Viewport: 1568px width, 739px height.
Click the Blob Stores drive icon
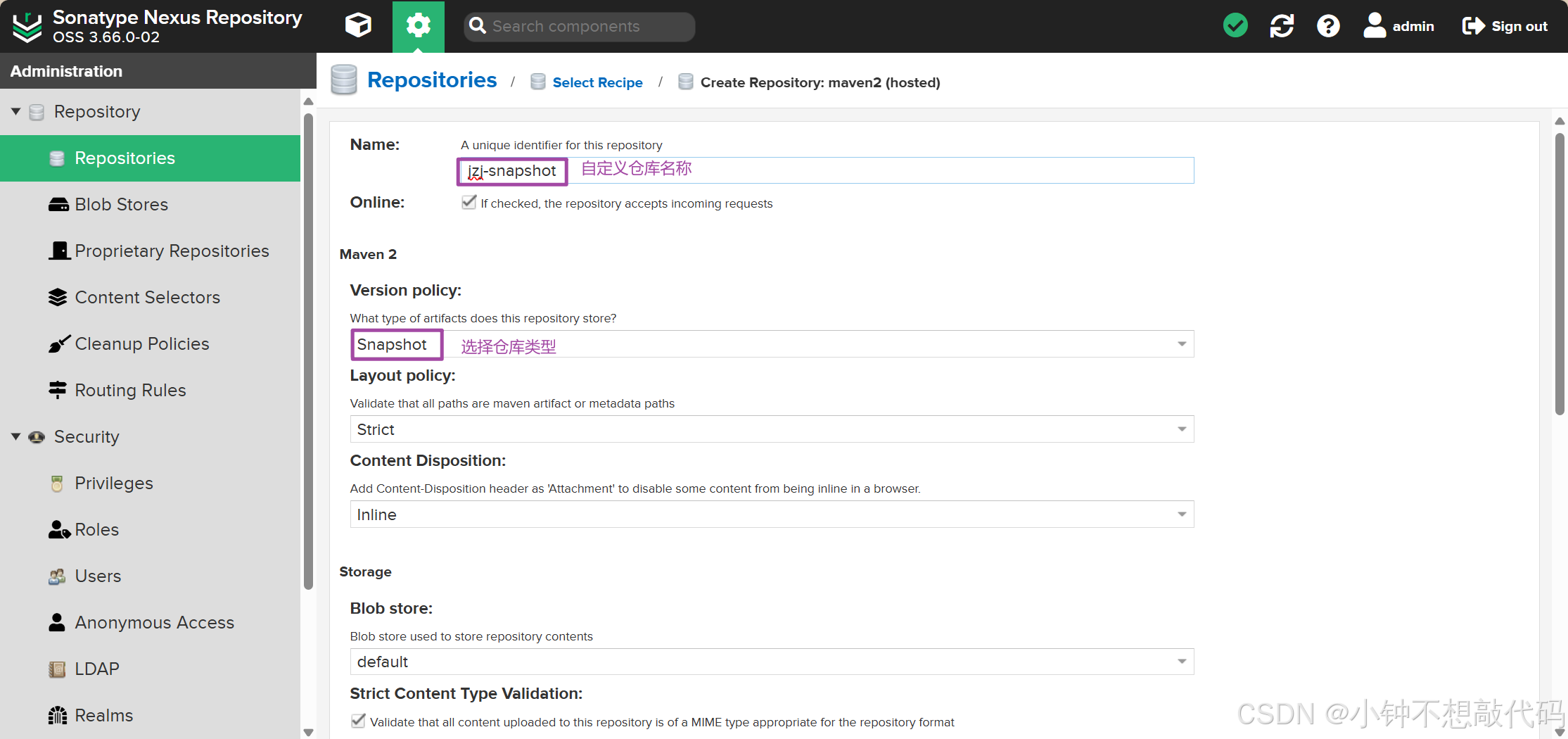tap(58, 205)
